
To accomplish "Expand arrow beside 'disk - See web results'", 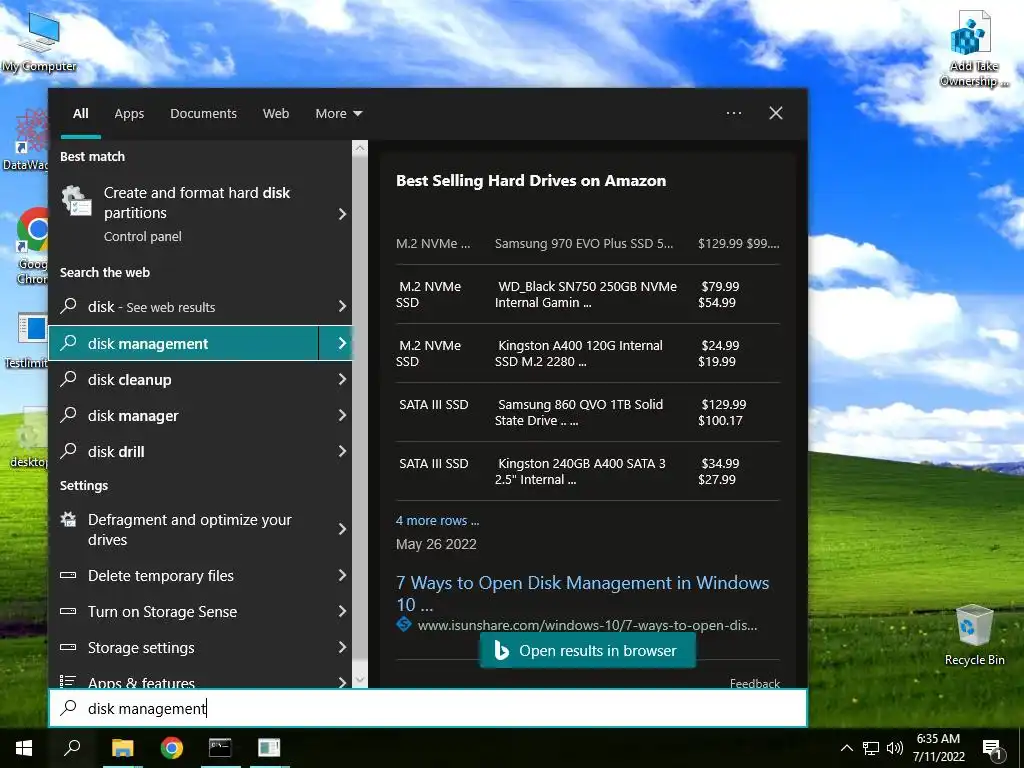I will (342, 306).
